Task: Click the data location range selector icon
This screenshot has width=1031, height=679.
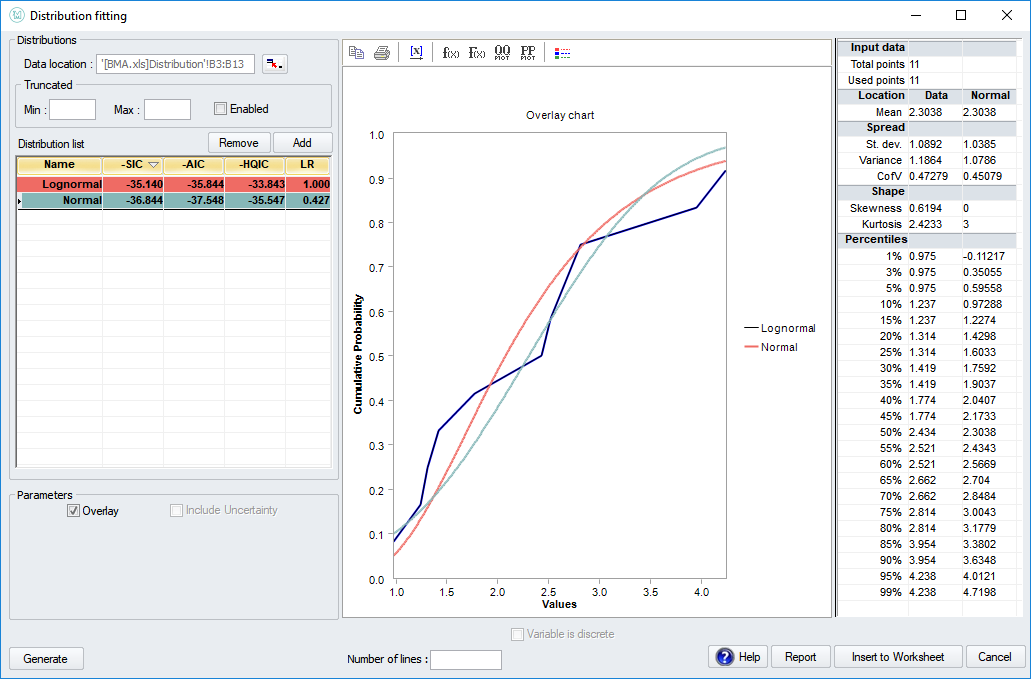Action: 275,63
